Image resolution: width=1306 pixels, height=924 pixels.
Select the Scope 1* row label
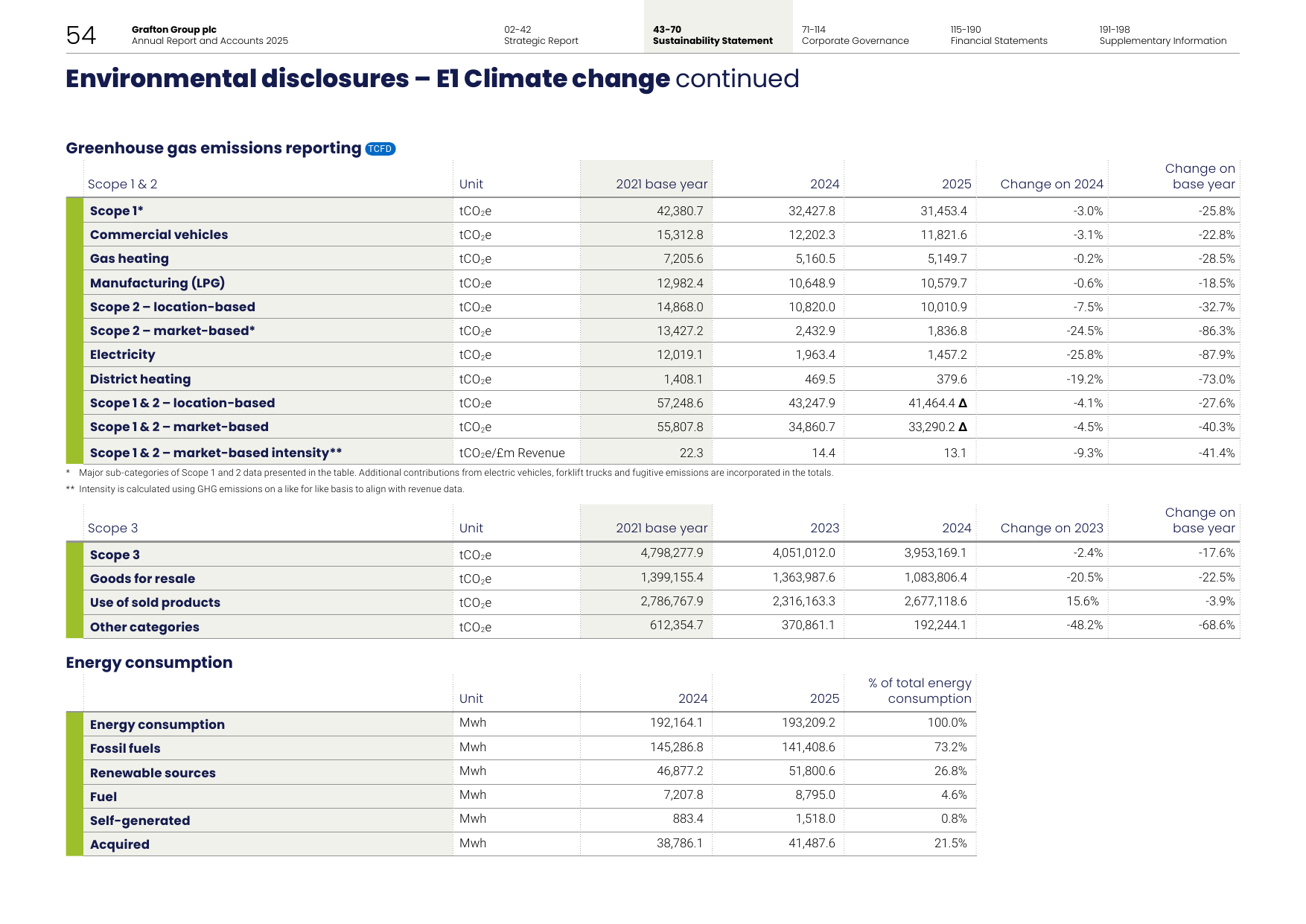coord(117,211)
